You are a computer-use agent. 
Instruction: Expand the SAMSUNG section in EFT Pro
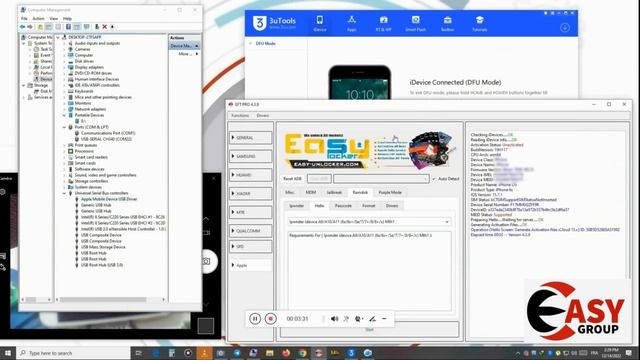click(251, 156)
